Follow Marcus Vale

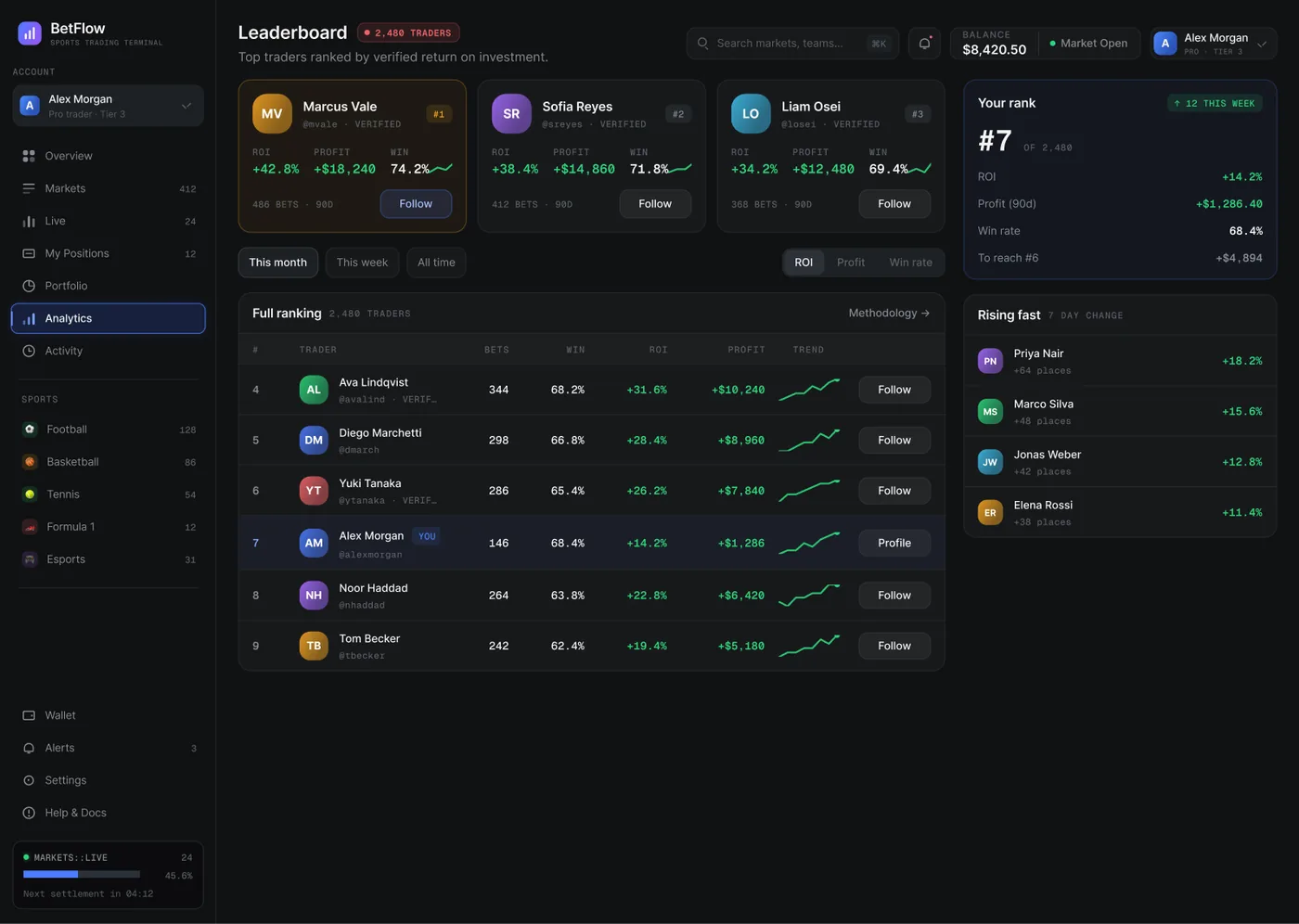coord(416,204)
